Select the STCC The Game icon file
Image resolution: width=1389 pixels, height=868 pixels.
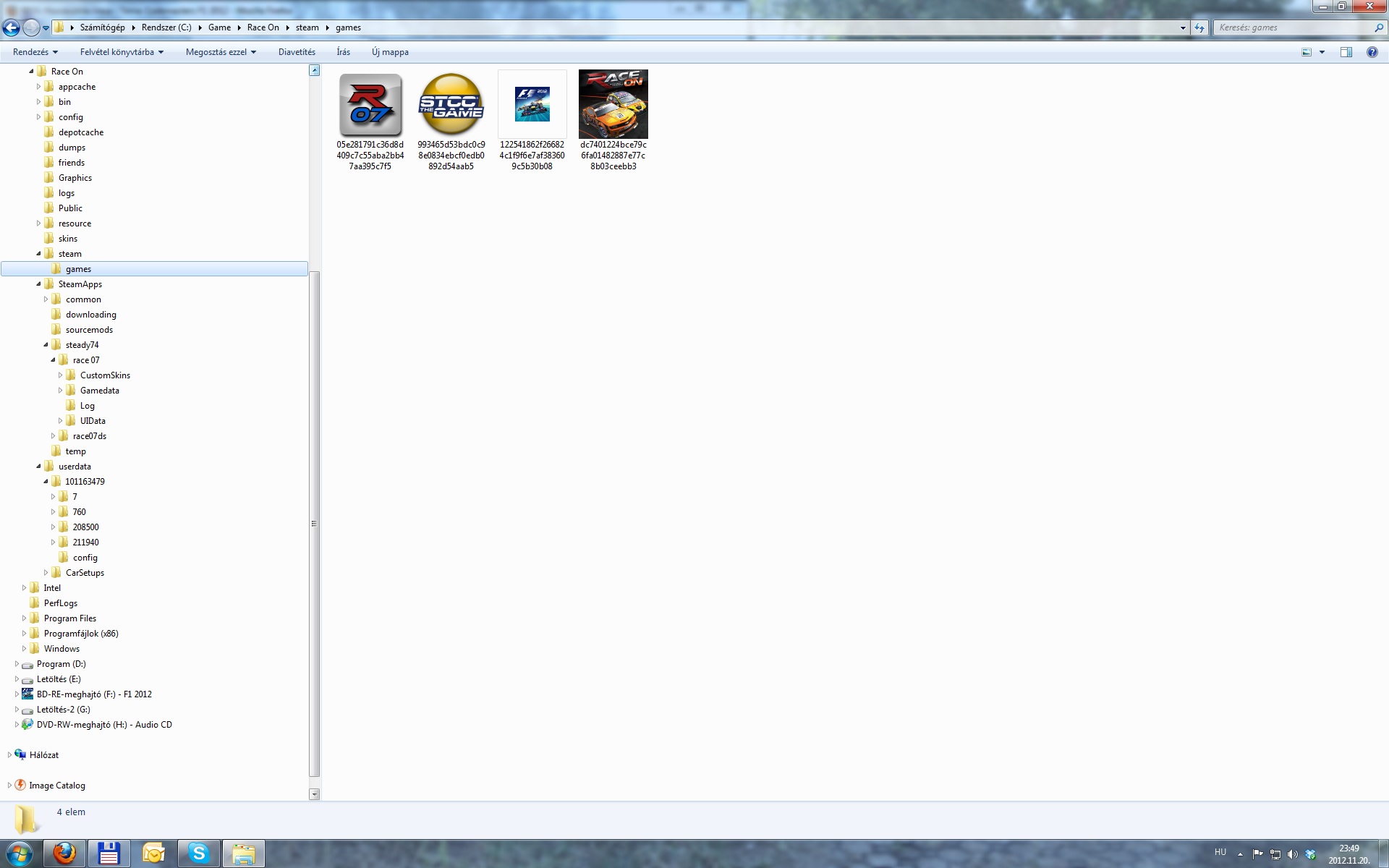click(451, 121)
